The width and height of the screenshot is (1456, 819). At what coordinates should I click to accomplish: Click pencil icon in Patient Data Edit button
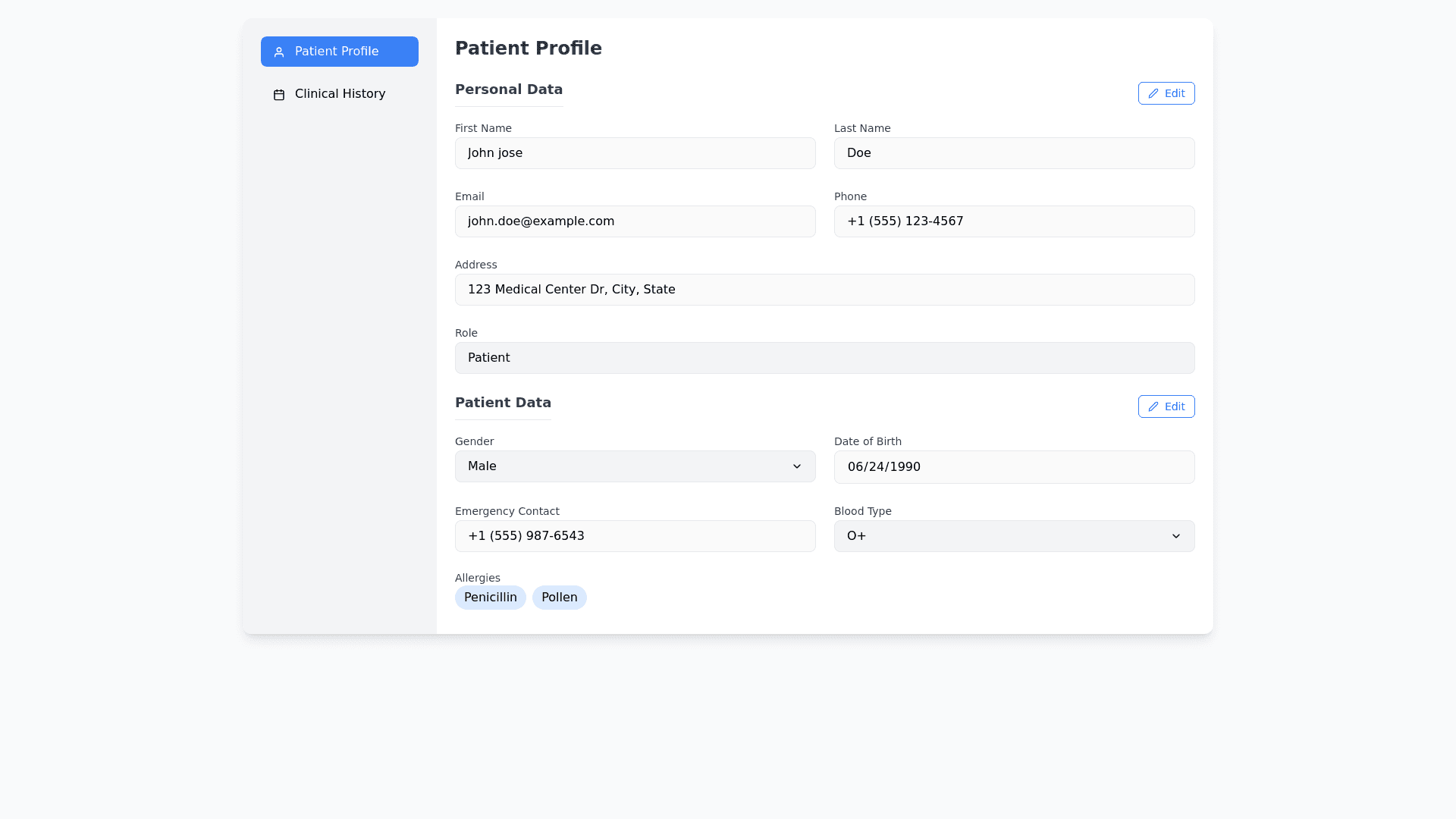1153,406
